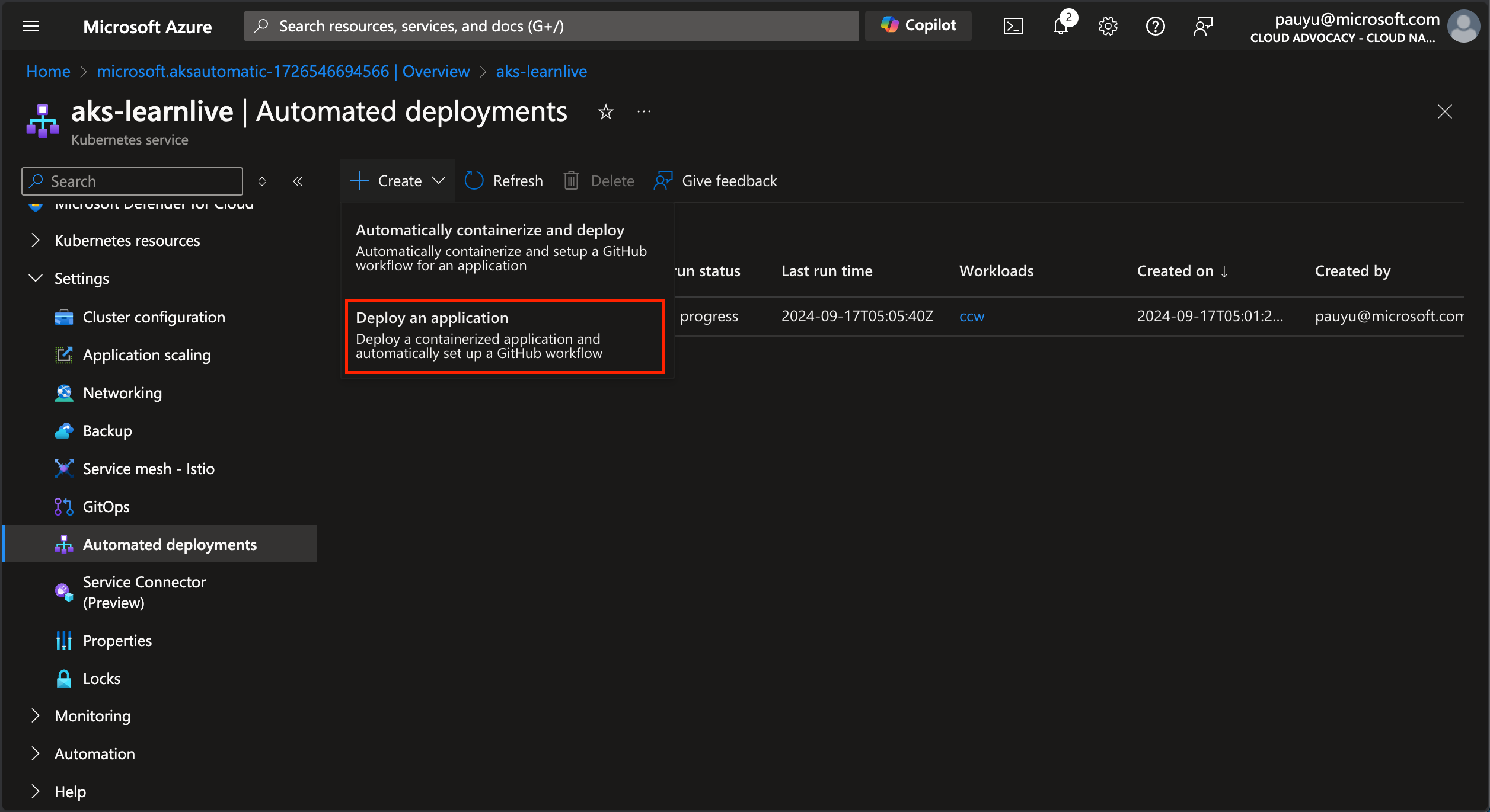Open Service Connector (Preview)
Viewport: 1490px width, 812px height.
(144, 592)
